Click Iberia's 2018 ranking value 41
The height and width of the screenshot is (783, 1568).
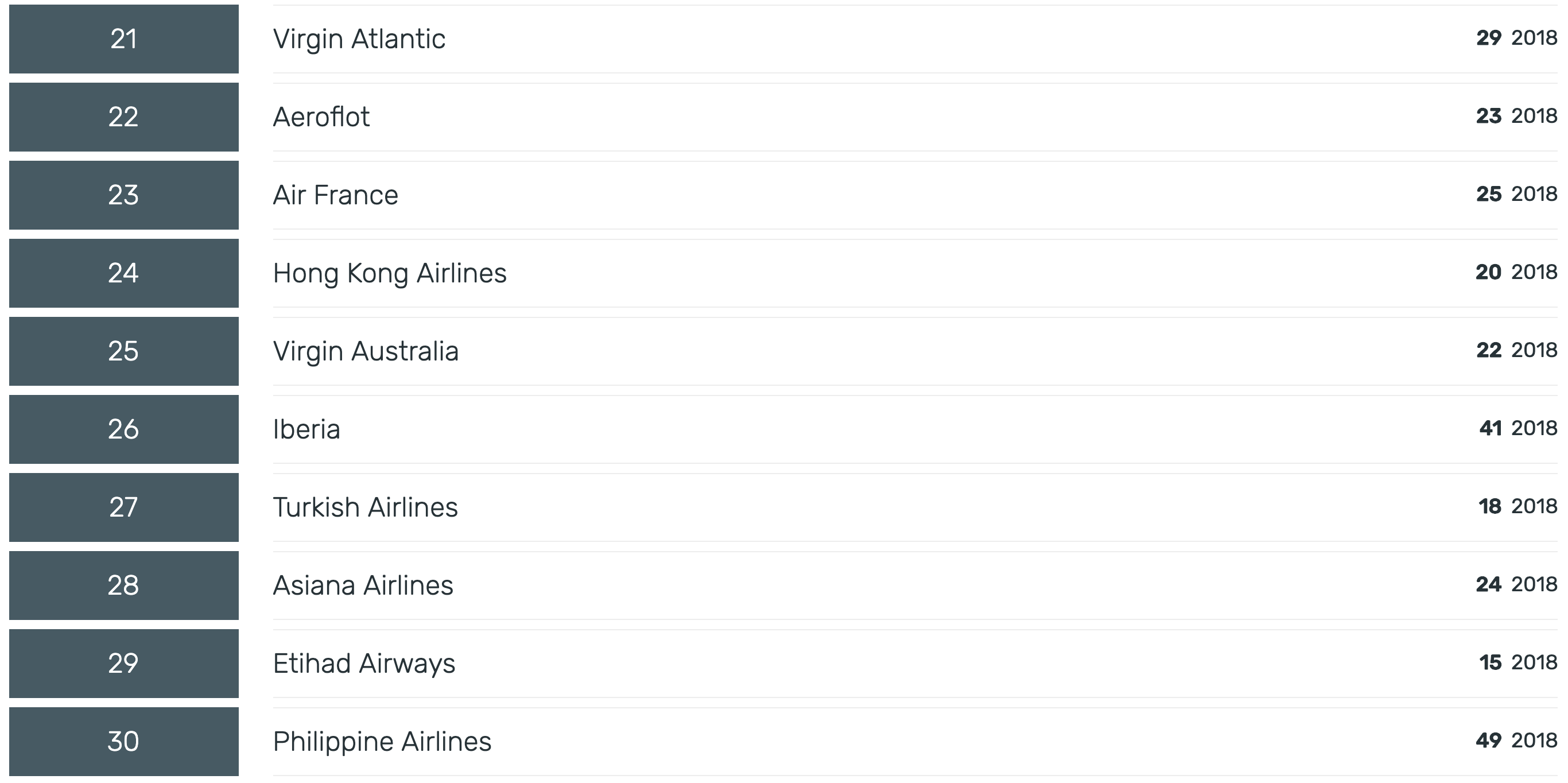tap(1490, 428)
